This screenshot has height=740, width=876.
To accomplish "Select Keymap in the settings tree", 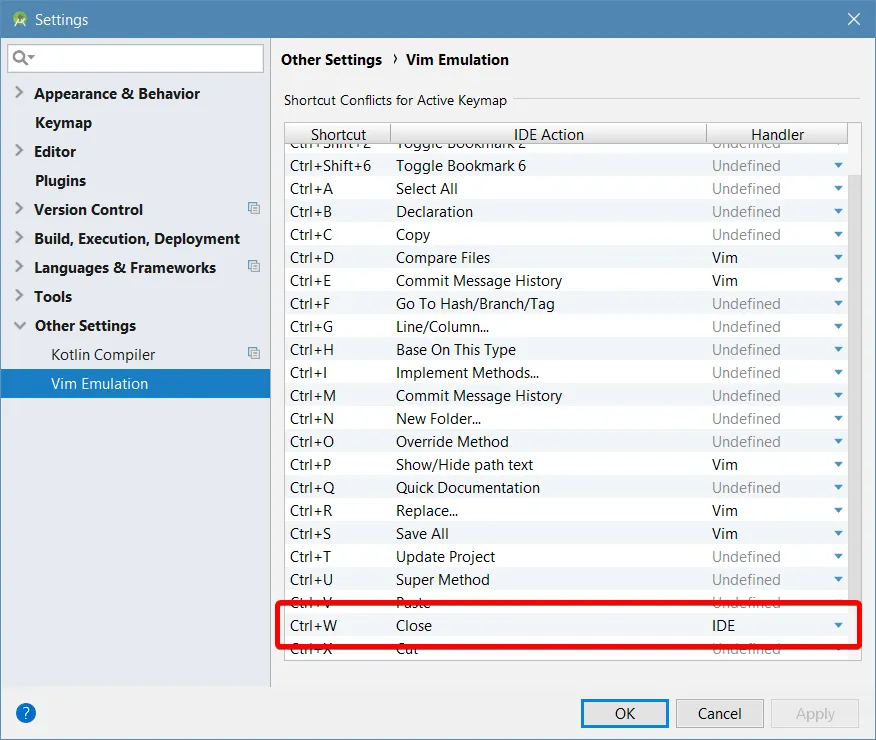I will click(63, 123).
